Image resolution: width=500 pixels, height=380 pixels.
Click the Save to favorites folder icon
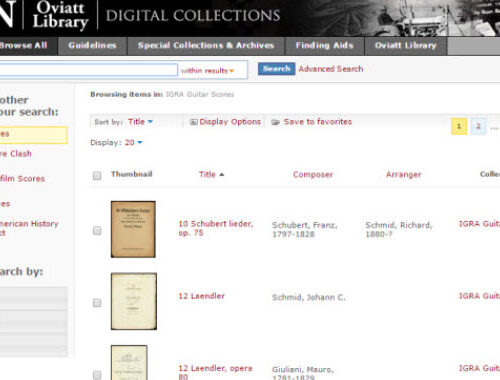point(275,122)
